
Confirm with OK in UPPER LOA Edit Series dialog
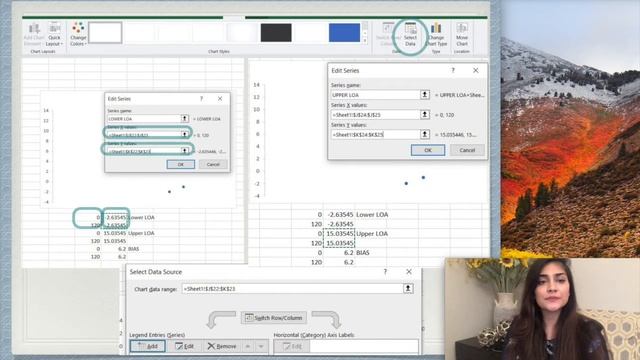pos(428,150)
